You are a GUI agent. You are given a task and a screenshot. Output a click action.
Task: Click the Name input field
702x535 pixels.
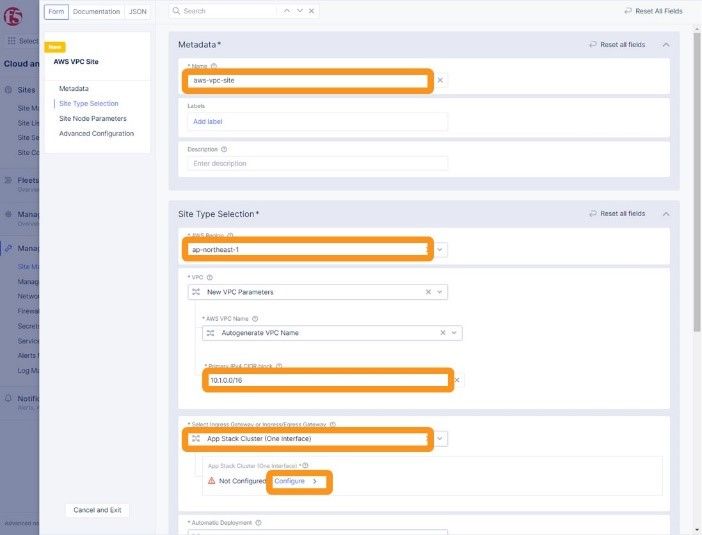point(308,81)
